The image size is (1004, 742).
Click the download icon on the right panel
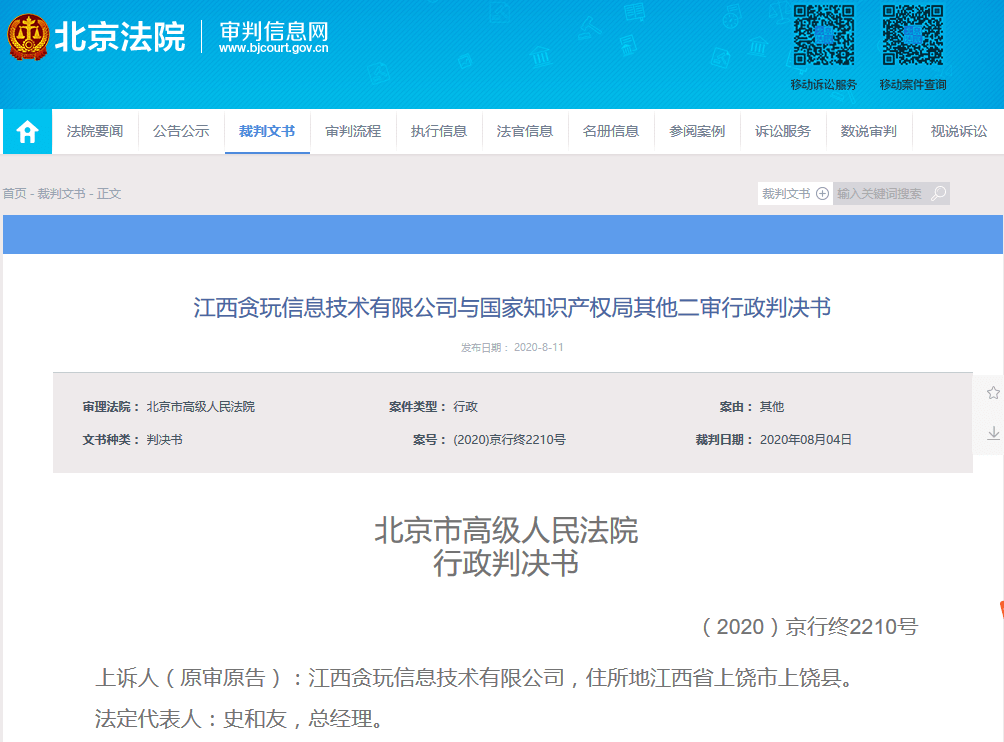click(x=991, y=434)
